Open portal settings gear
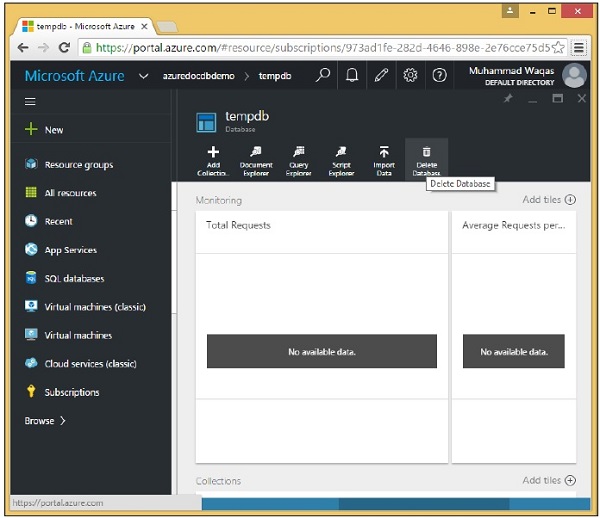The image size is (600, 518). tap(410, 75)
